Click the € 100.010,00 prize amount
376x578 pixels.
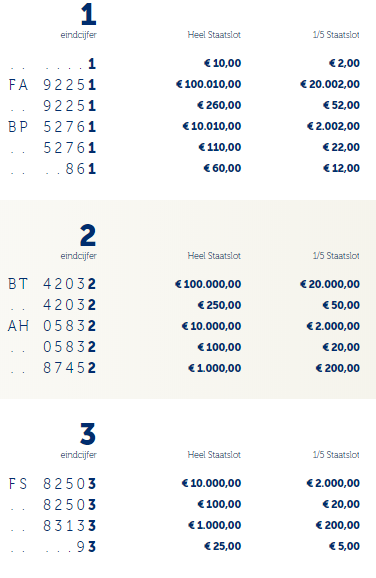tap(209, 84)
